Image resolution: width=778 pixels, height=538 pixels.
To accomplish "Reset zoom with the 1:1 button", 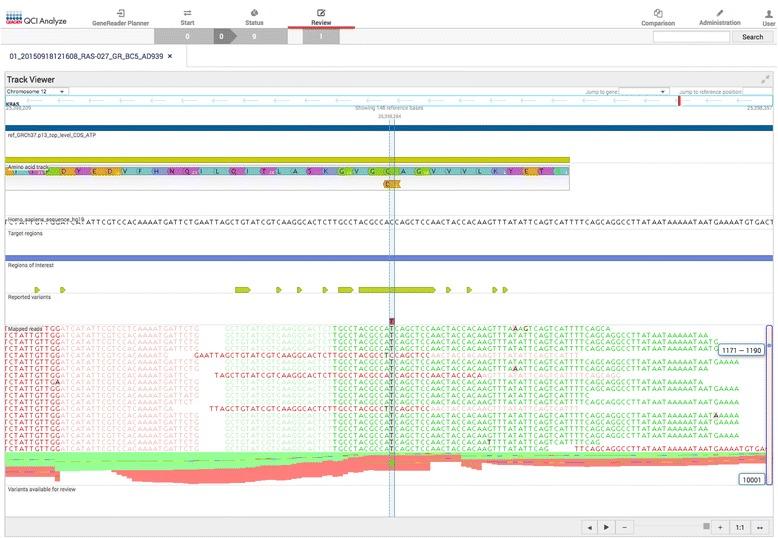I will pos(739,527).
